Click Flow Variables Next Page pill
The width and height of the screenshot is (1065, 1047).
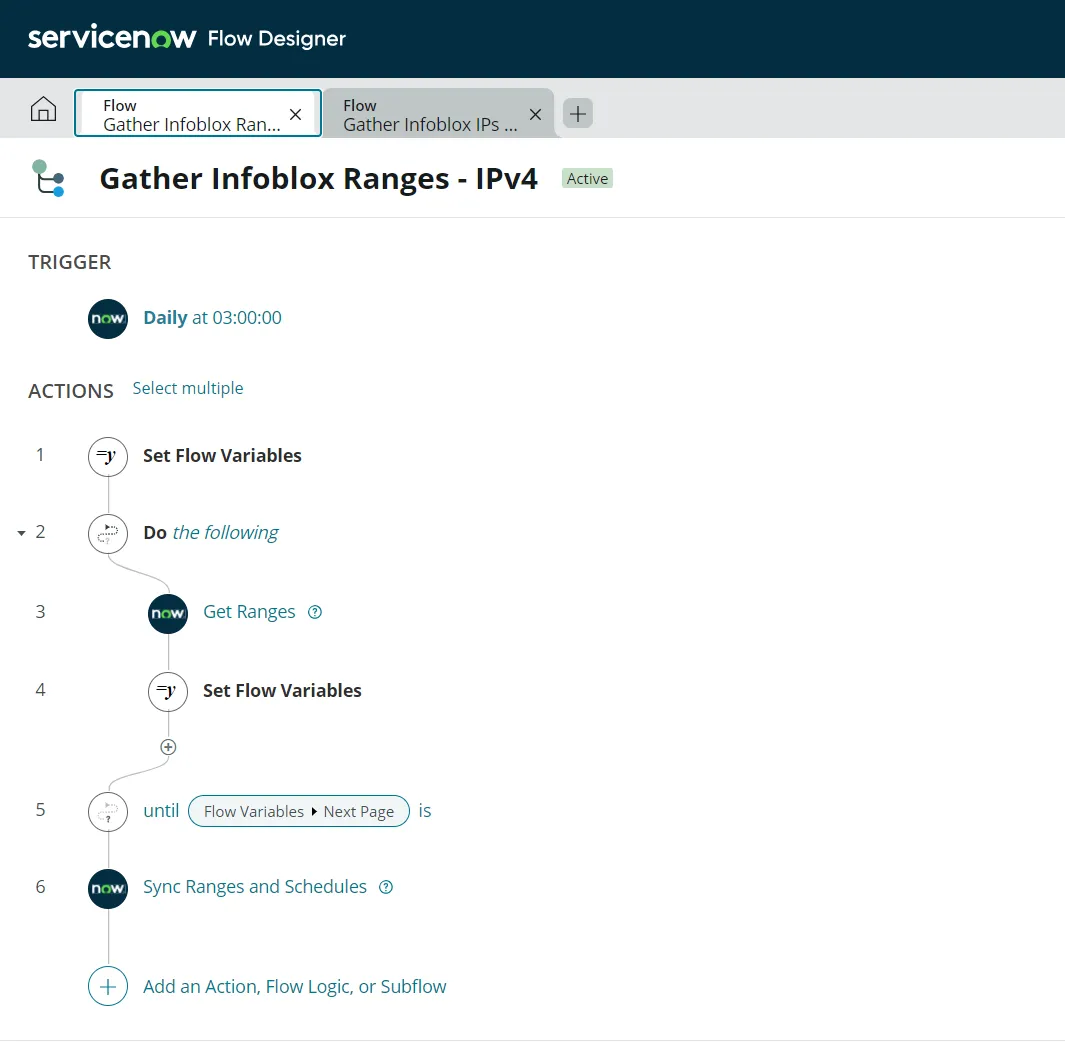[x=299, y=811]
